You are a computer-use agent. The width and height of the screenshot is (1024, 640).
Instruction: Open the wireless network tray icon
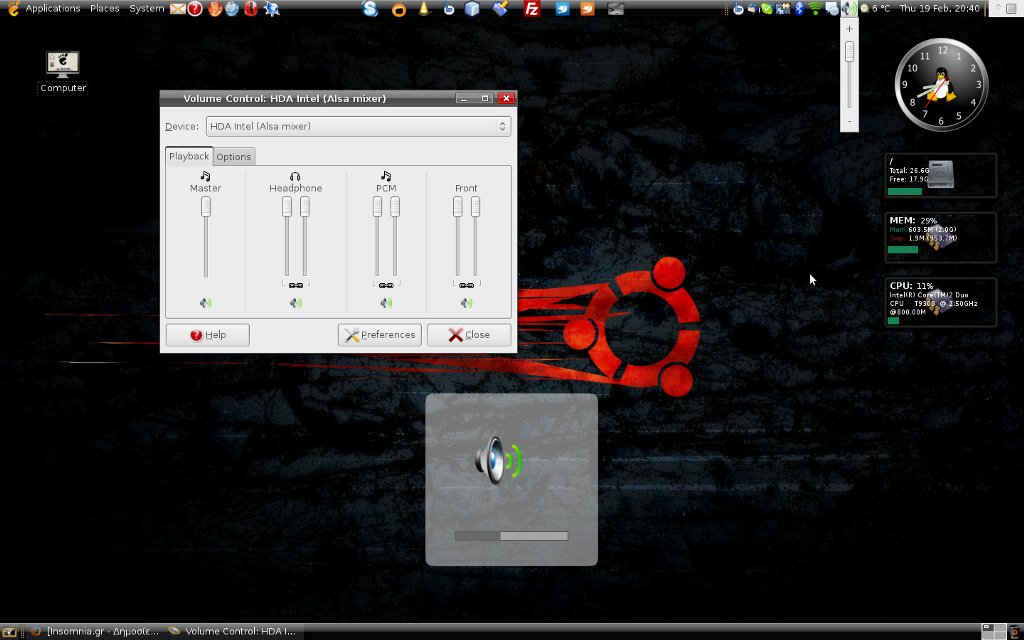click(815, 8)
